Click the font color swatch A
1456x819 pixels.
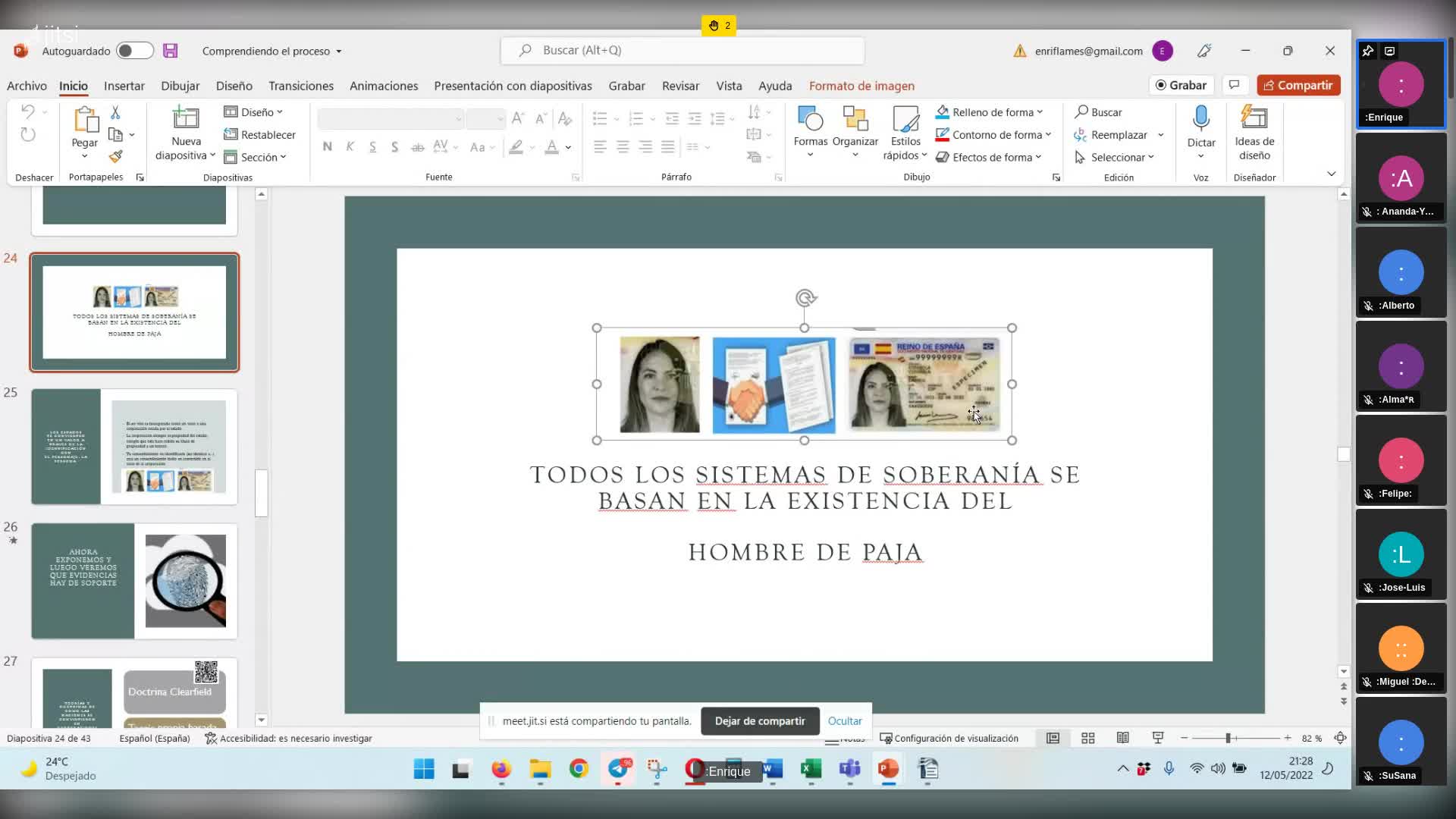coord(551,147)
